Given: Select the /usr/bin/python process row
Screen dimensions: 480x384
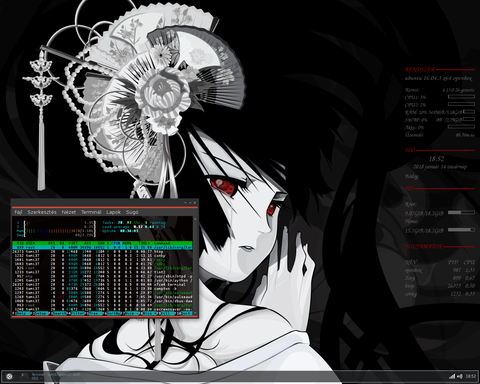Looking at the screenshot, I should point(102,280).
